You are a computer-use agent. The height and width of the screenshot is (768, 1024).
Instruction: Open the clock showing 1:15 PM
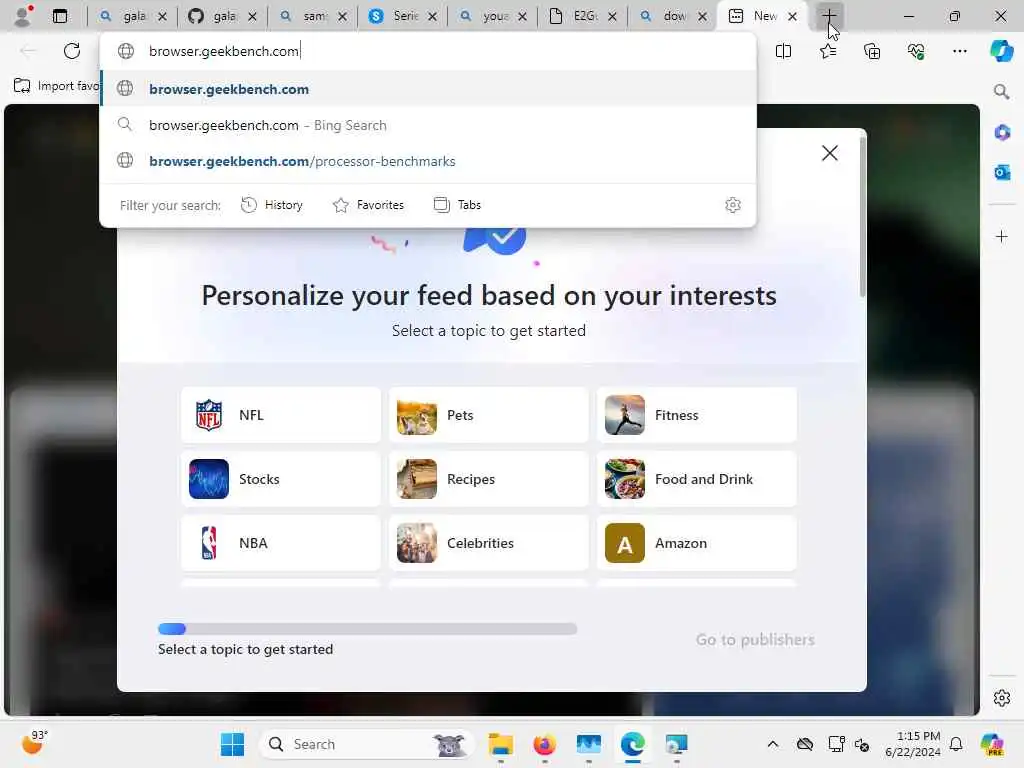tap(912, 744)
